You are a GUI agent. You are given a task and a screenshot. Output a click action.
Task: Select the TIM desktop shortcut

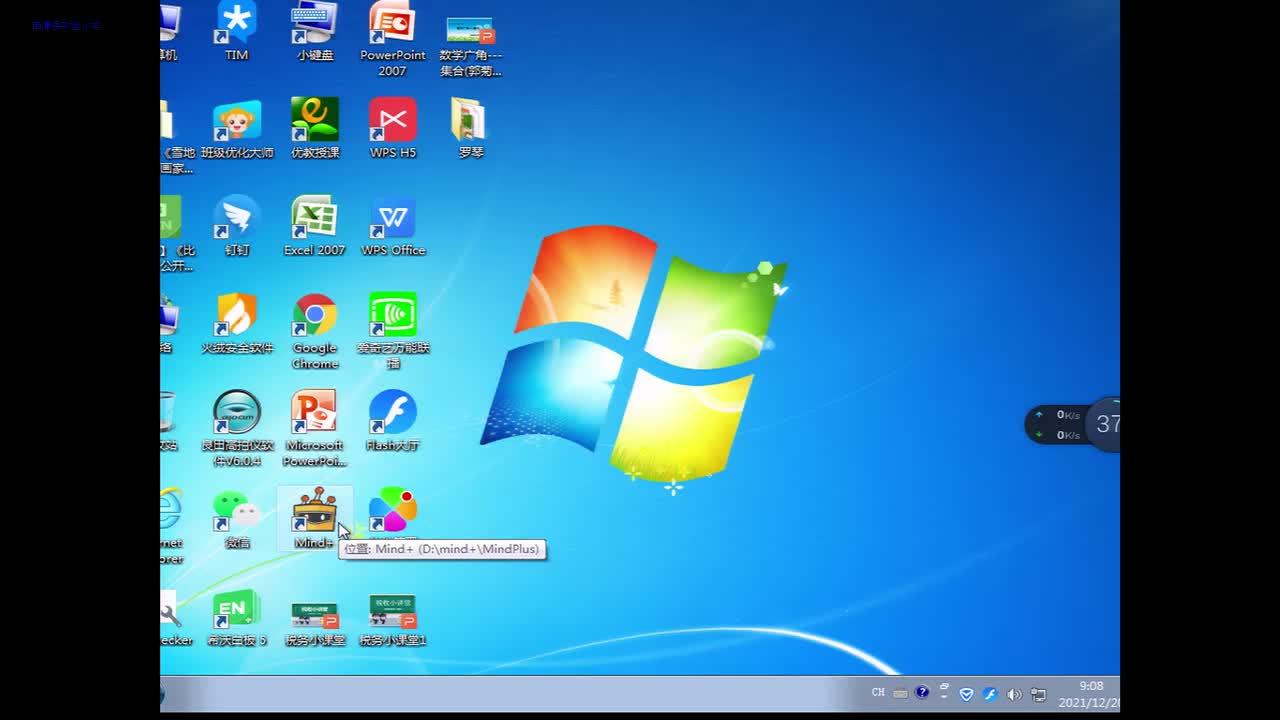pos(237,31)
